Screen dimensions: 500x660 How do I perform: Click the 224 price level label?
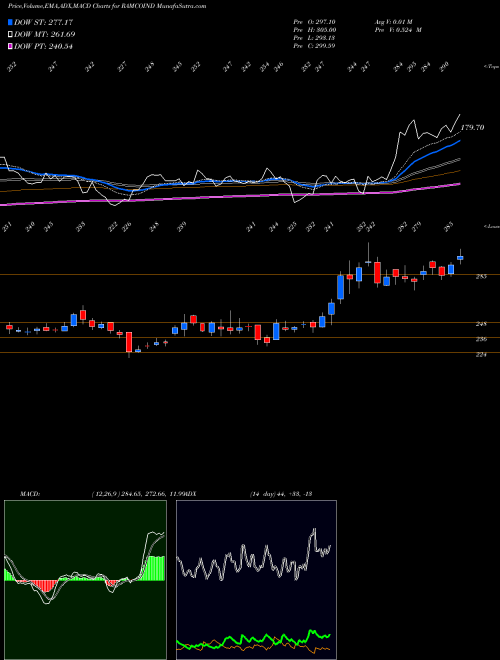(481, 355)
